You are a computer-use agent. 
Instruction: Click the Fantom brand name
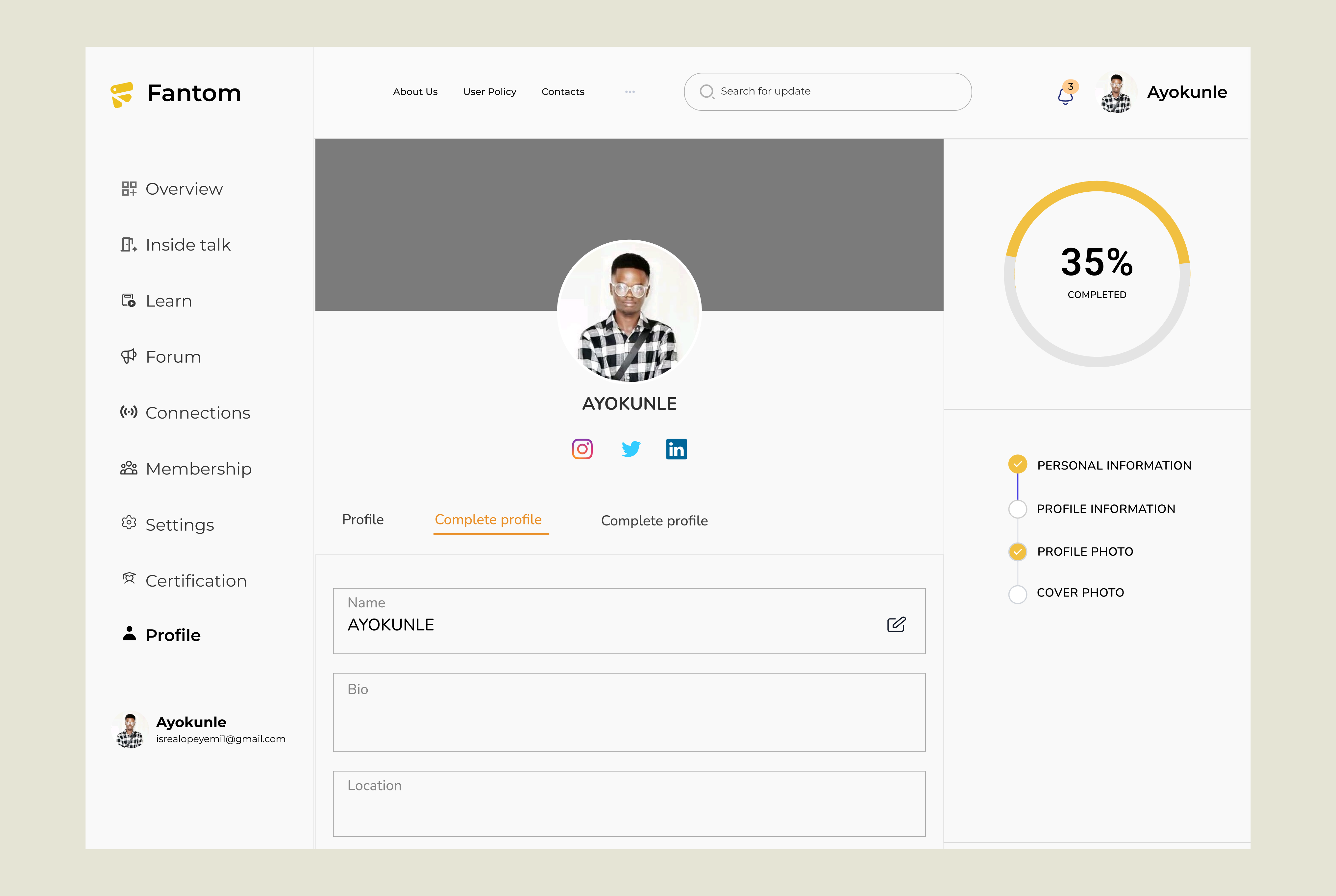click(194, 93)
